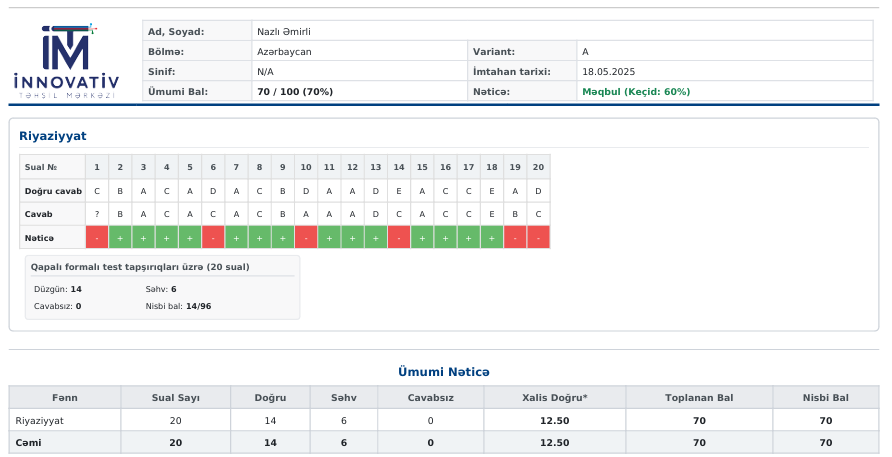Click the red result cell for question 19
This screenshot has width=892, height=457.
point(515,237)
